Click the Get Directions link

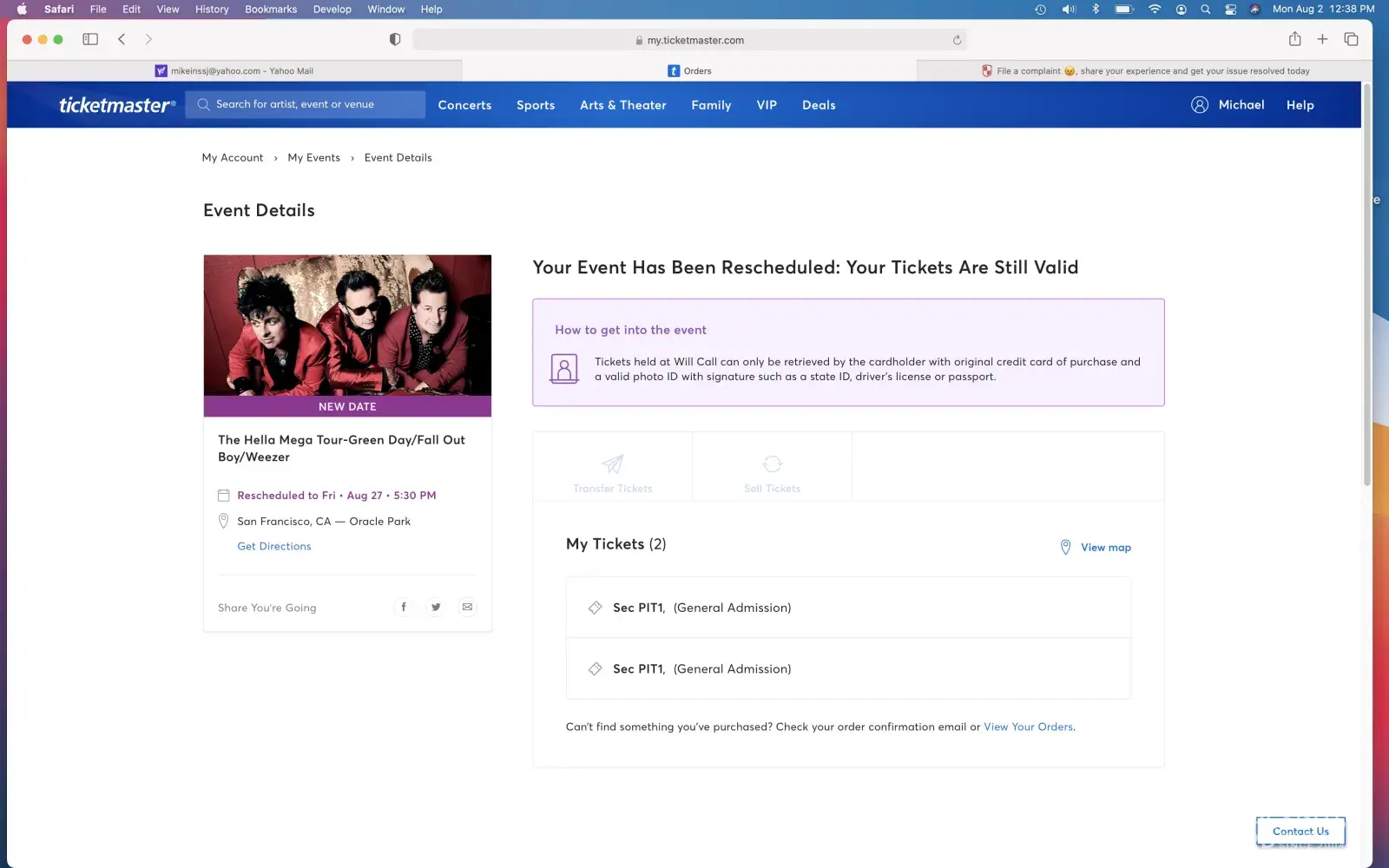pyautogui.click(x=273, y=546)
